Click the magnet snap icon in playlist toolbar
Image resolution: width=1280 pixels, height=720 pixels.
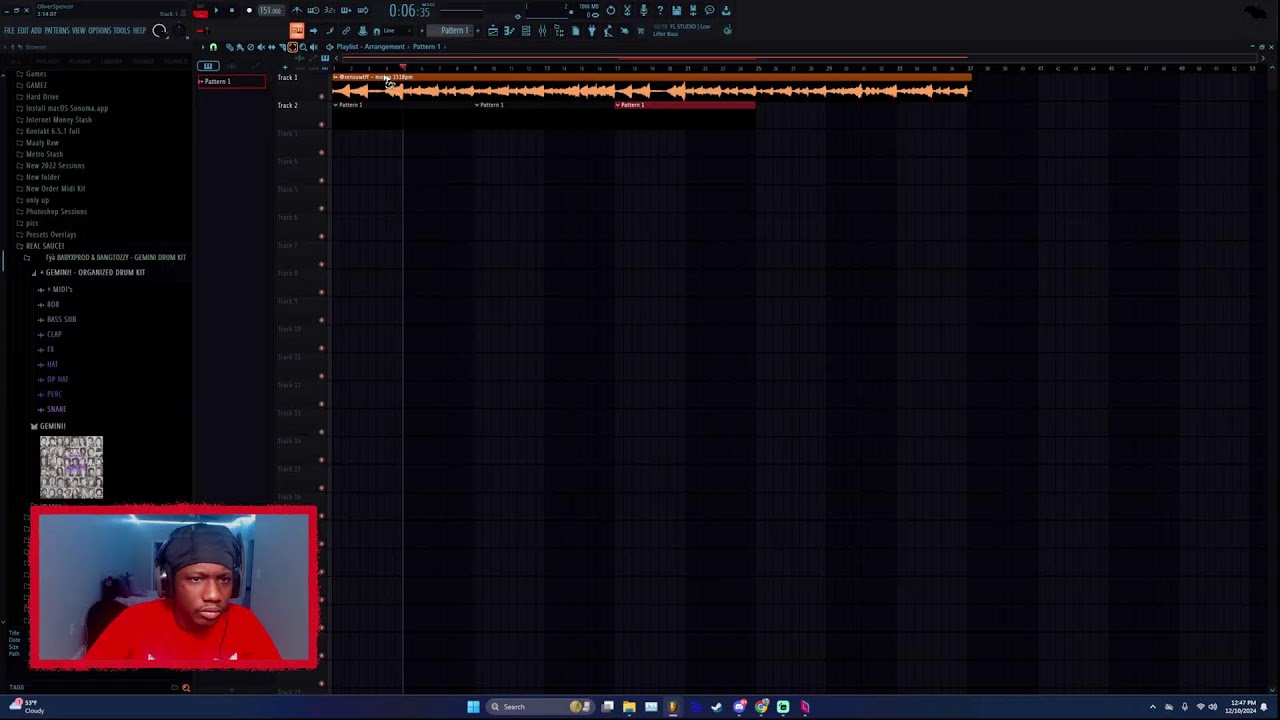(x=213, y=47)
